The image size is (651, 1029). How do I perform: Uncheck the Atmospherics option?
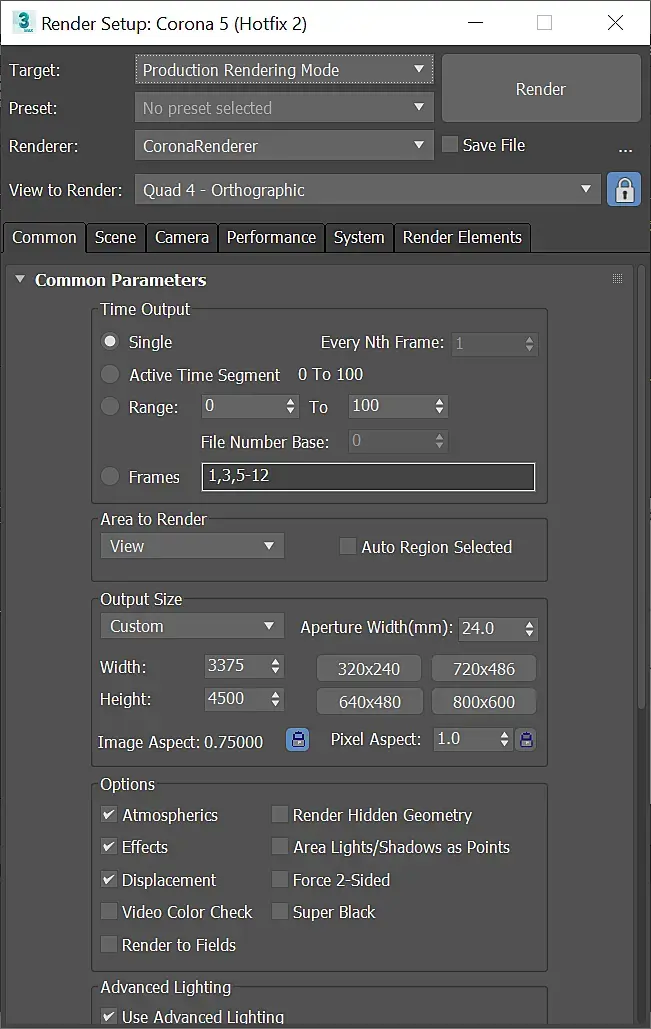click(109, 815)
